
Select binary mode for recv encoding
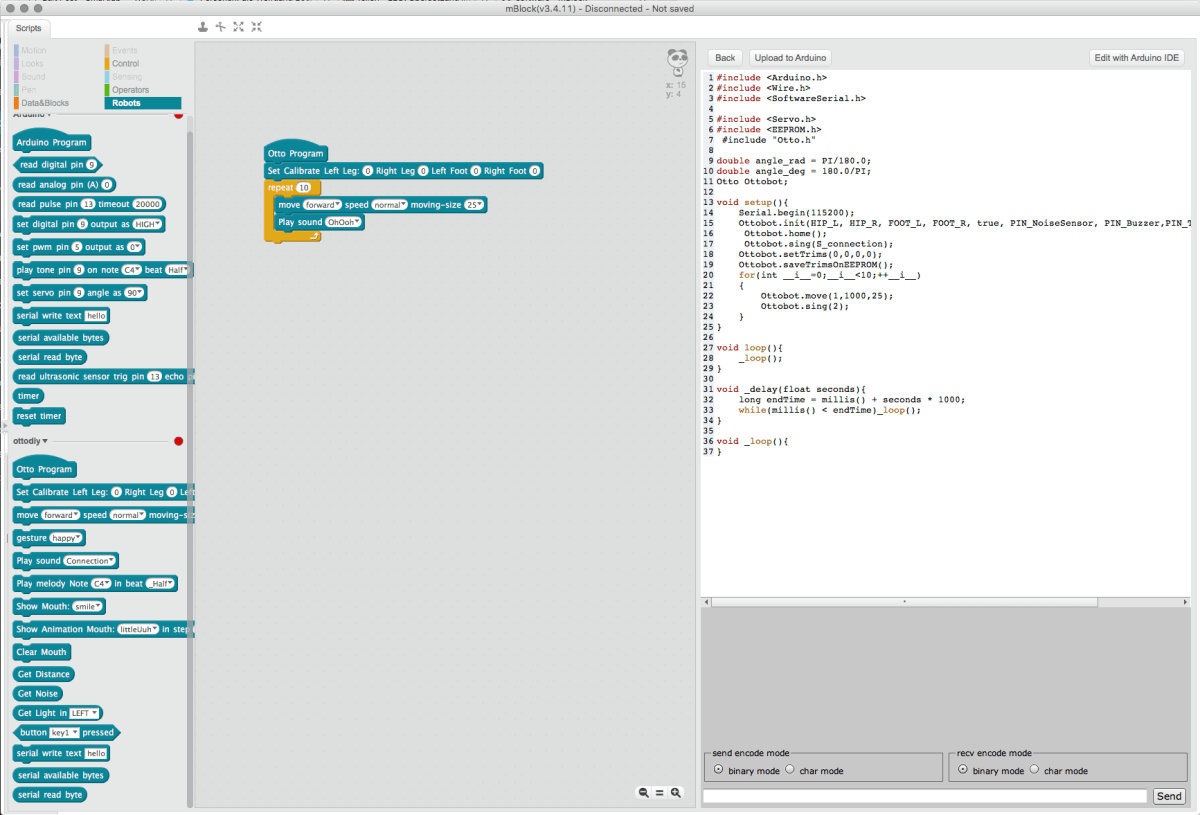point(963,770)
